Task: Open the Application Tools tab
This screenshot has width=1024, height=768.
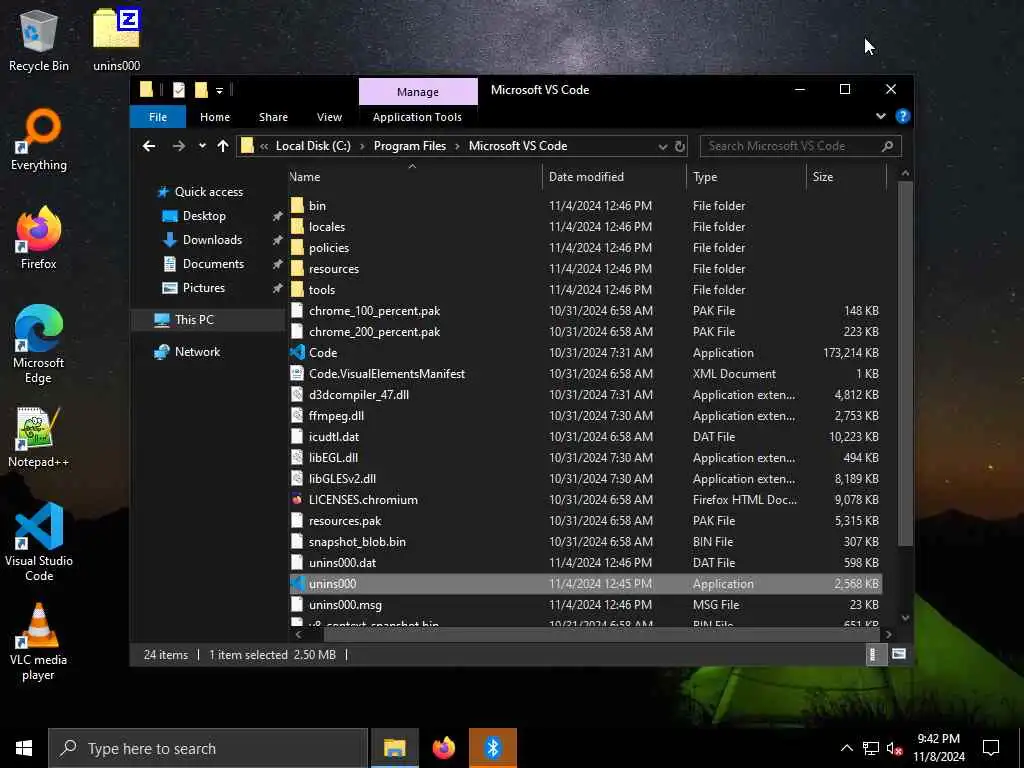Action: [417, 117]
